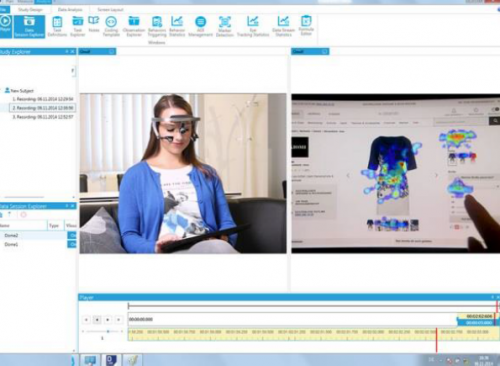
Task: Select the first recording under New Subject
Action: click(43, 99)
